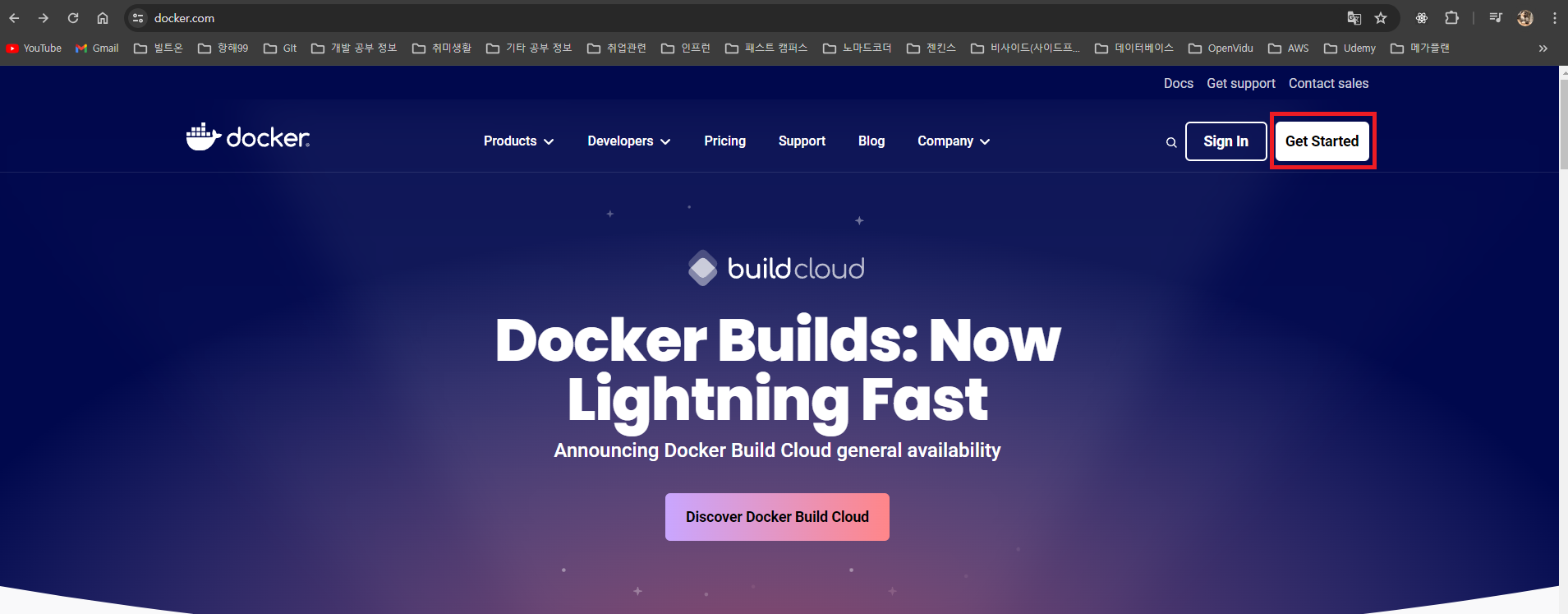Screen dimensions: 1568x614
Task: Open the AWS bookmark folder
Action: (x=1289, y=48)
